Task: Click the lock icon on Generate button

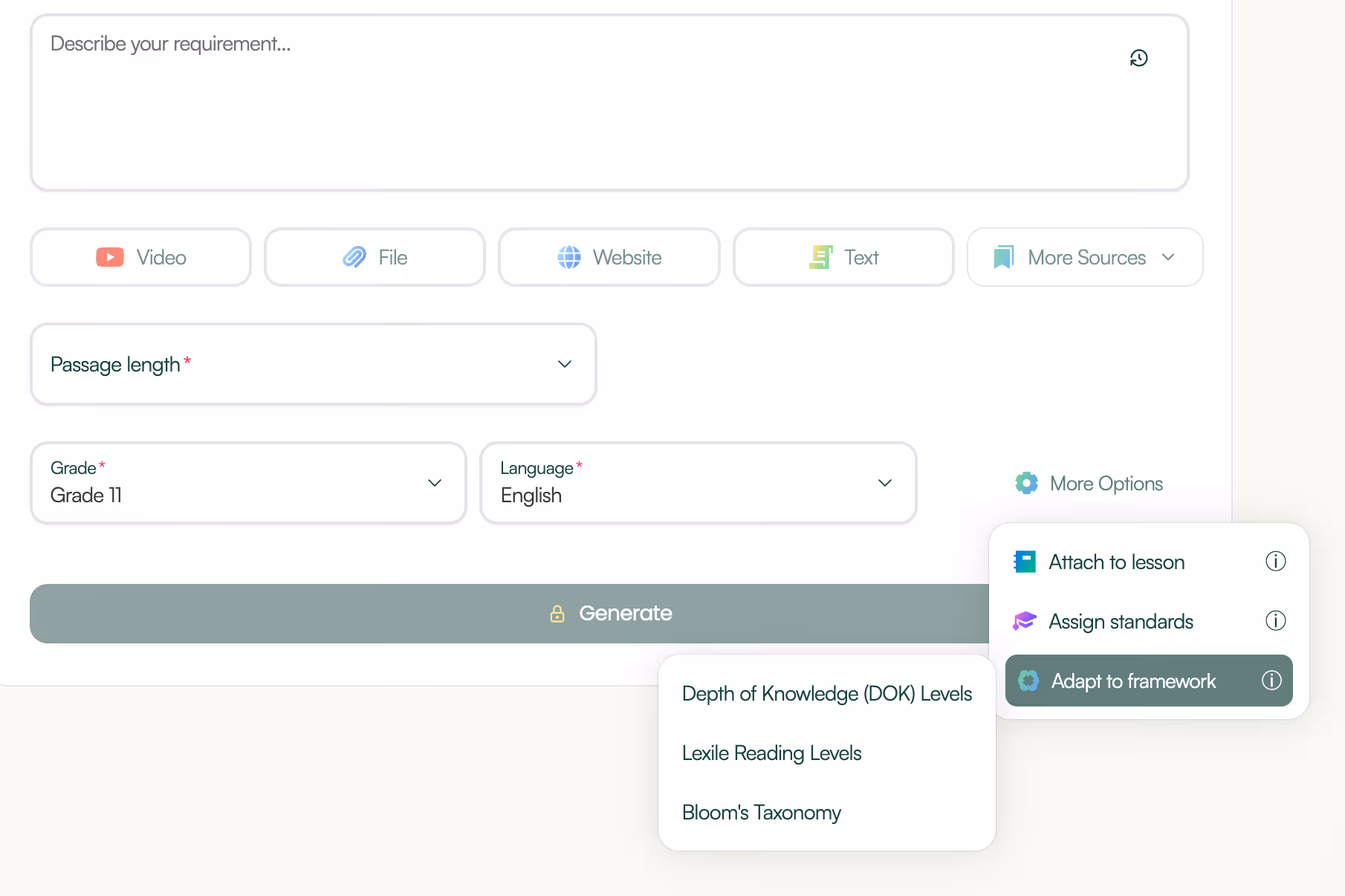Action: [557, 614]
